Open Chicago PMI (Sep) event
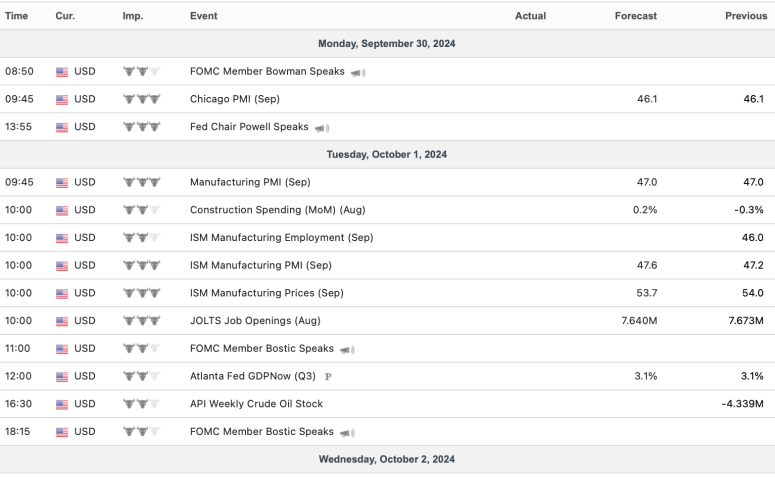Screen dimensions: 775x477 235,99
